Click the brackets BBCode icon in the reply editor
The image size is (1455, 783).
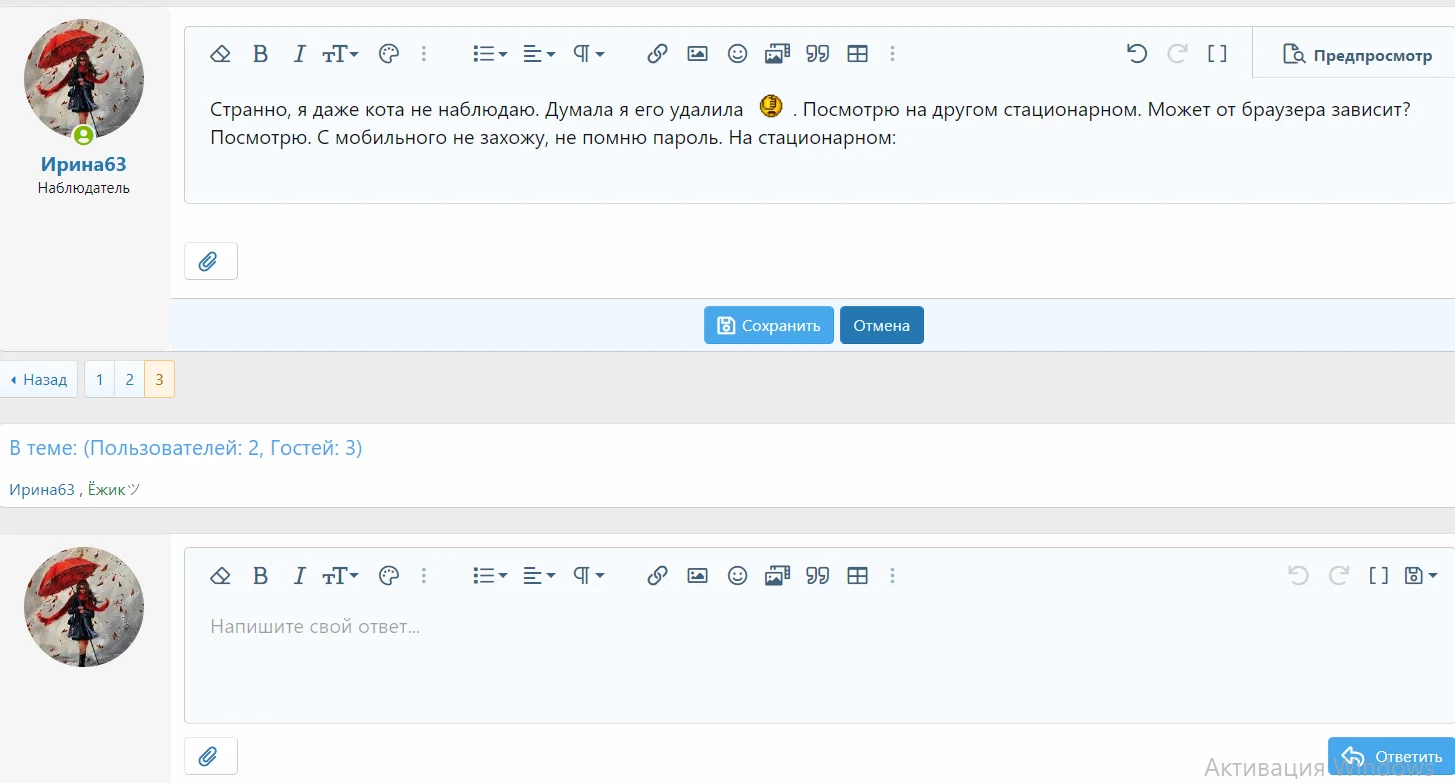point(1378,576)
